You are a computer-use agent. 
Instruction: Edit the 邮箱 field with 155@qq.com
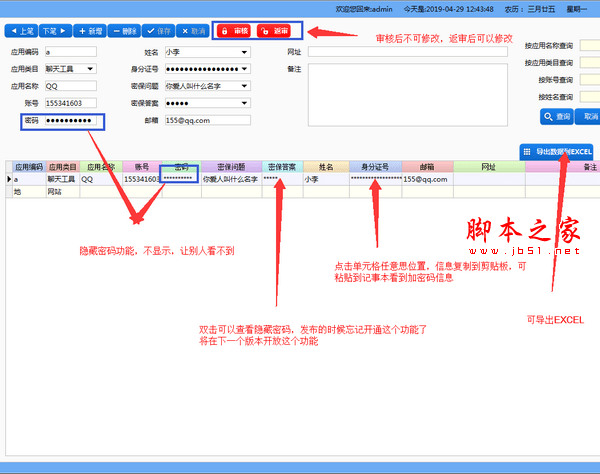click(208, 121)
